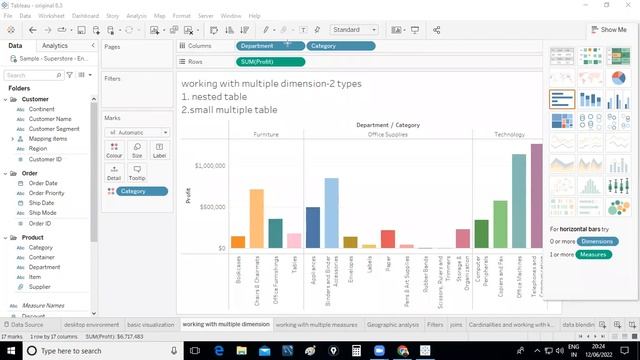Select the treemap chart in Show Me
The width and height of the screenshot is (640, 360).
[562, 121]
